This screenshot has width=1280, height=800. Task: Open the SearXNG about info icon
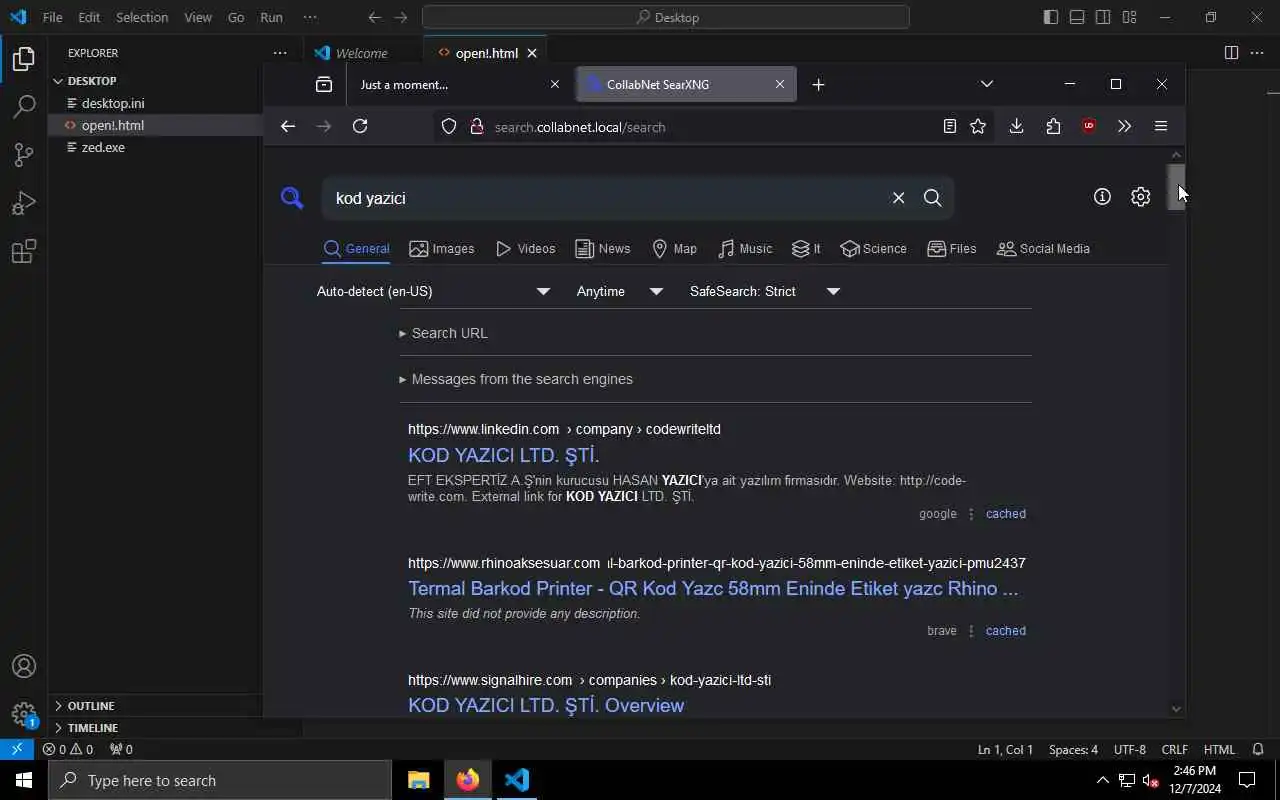tap(1102, 197)
